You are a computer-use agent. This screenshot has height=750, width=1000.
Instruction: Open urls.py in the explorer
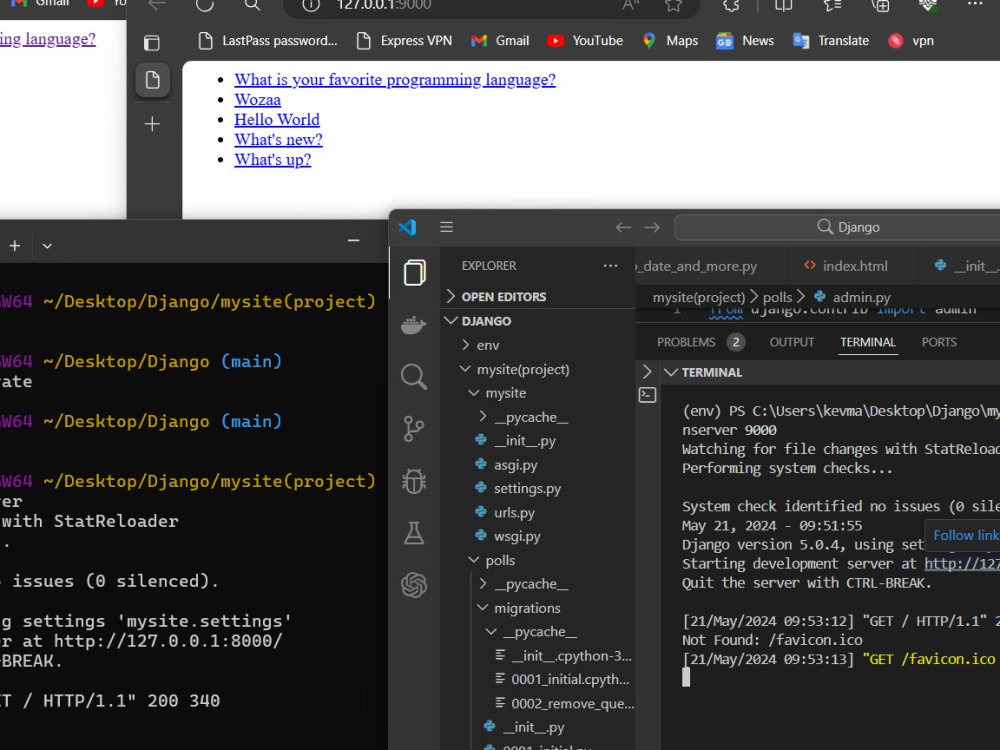click(514, 513)
